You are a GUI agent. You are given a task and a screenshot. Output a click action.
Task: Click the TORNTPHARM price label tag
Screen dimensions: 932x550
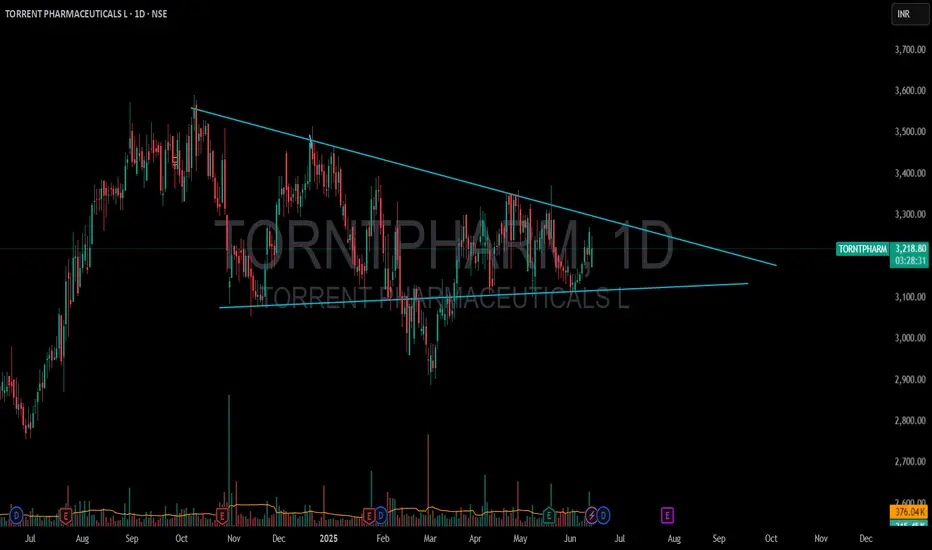coord(862,249)
